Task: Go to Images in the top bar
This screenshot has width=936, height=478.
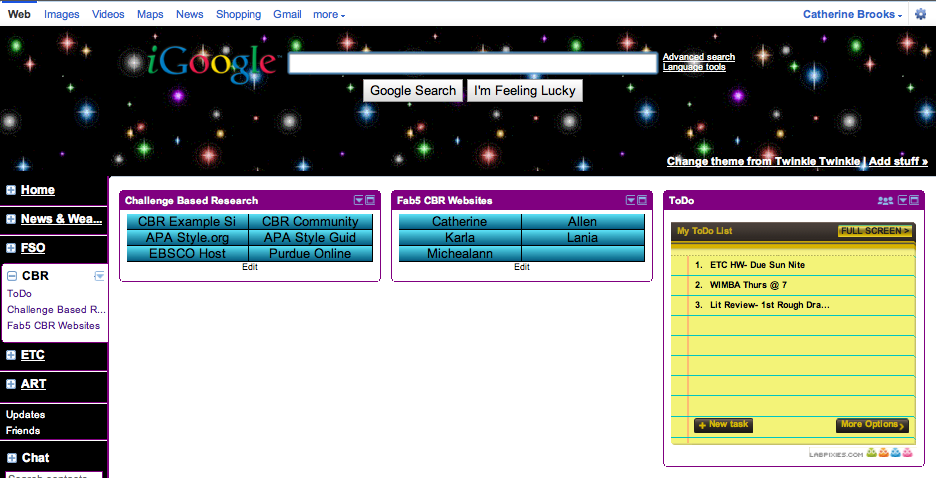Action: click(x=61, y=14)
